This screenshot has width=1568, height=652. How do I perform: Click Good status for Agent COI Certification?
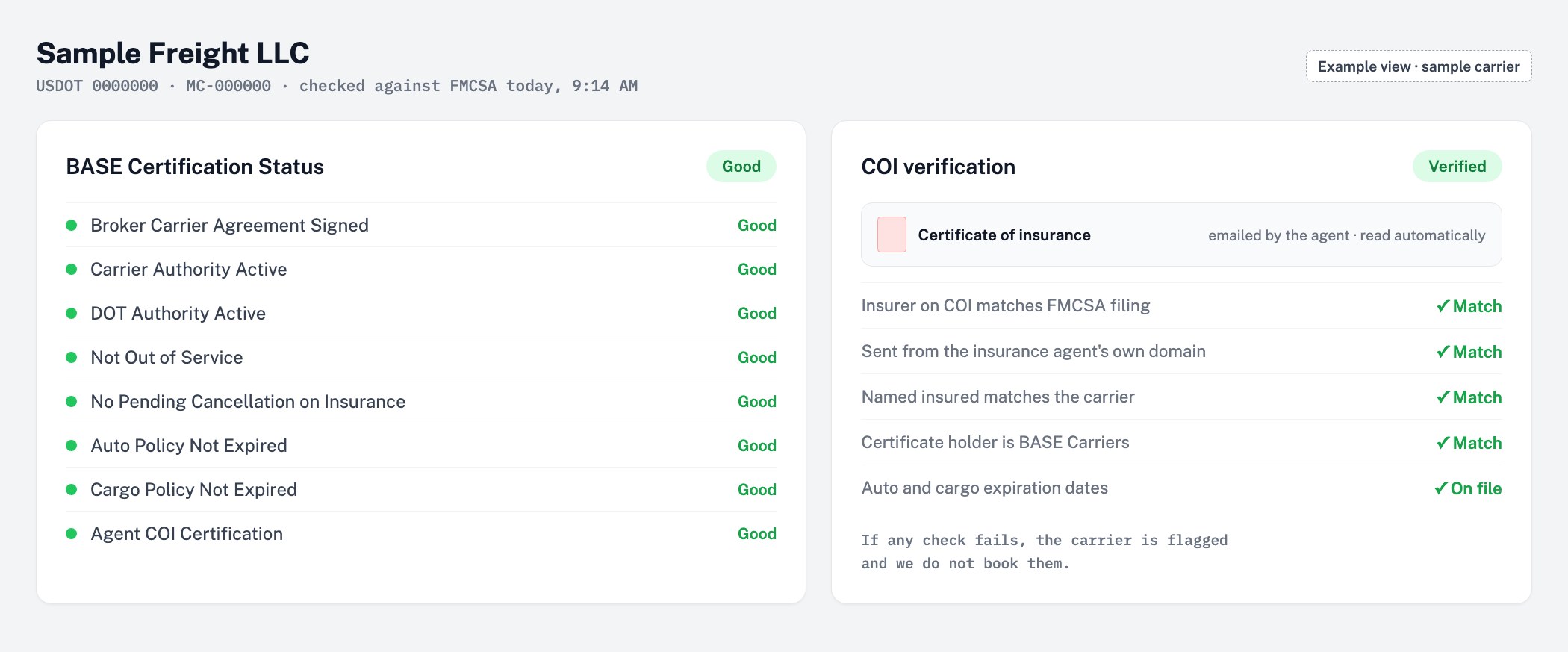pos(757,533)
